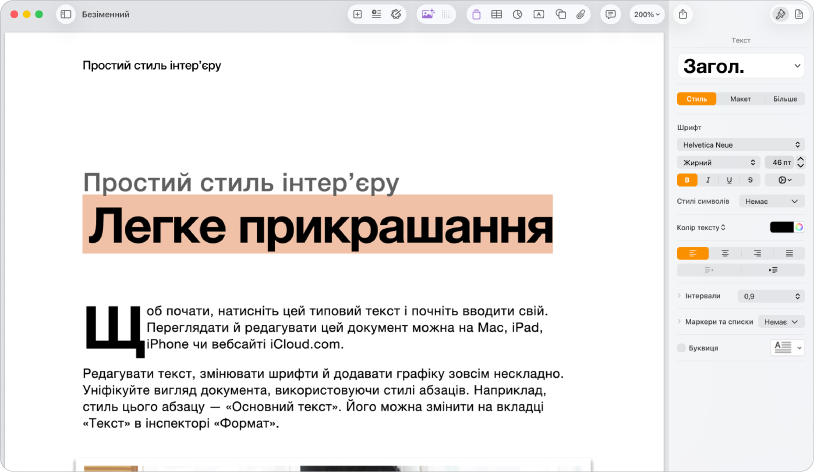Click the dimmed grid icon beside the image icon

446,15
